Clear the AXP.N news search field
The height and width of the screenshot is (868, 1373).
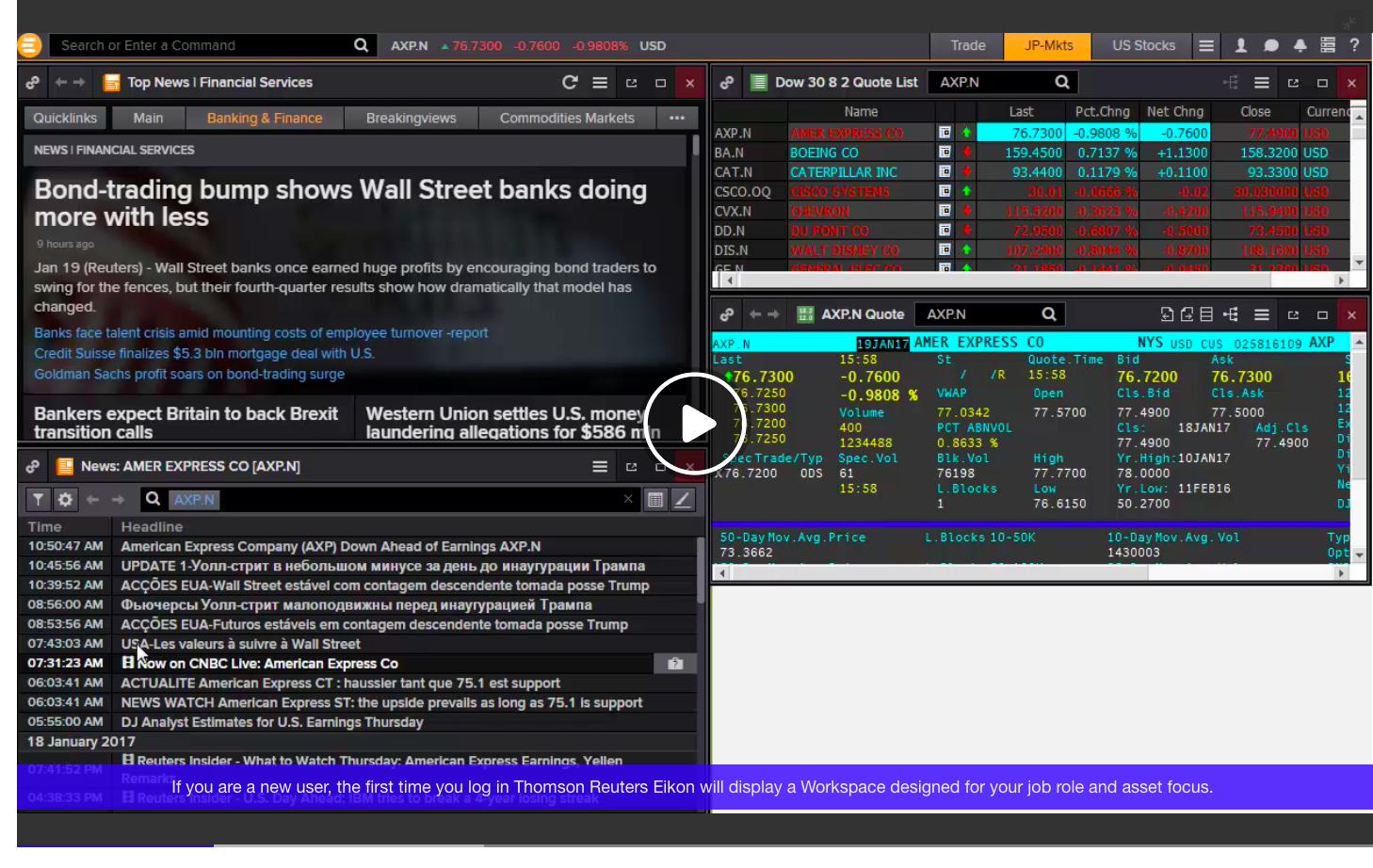click(x=628, y=499)
